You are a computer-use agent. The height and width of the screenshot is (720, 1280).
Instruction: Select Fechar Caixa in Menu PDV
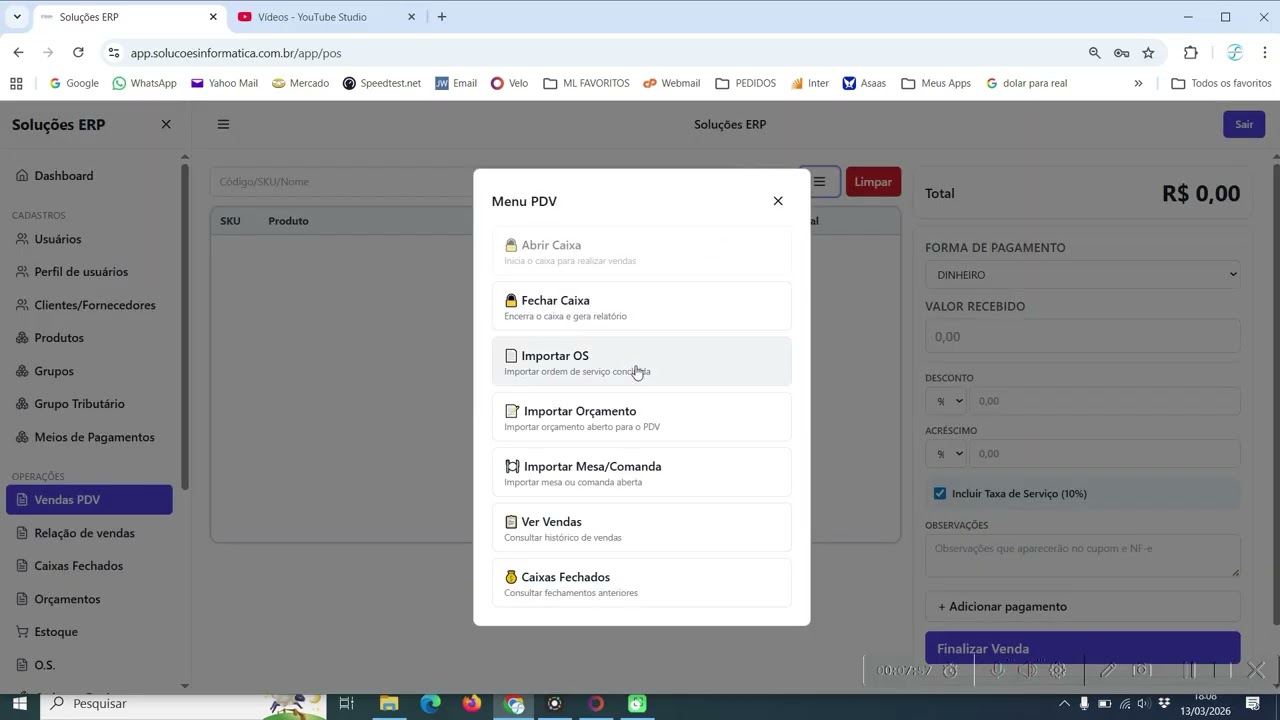tap(641, 307)
